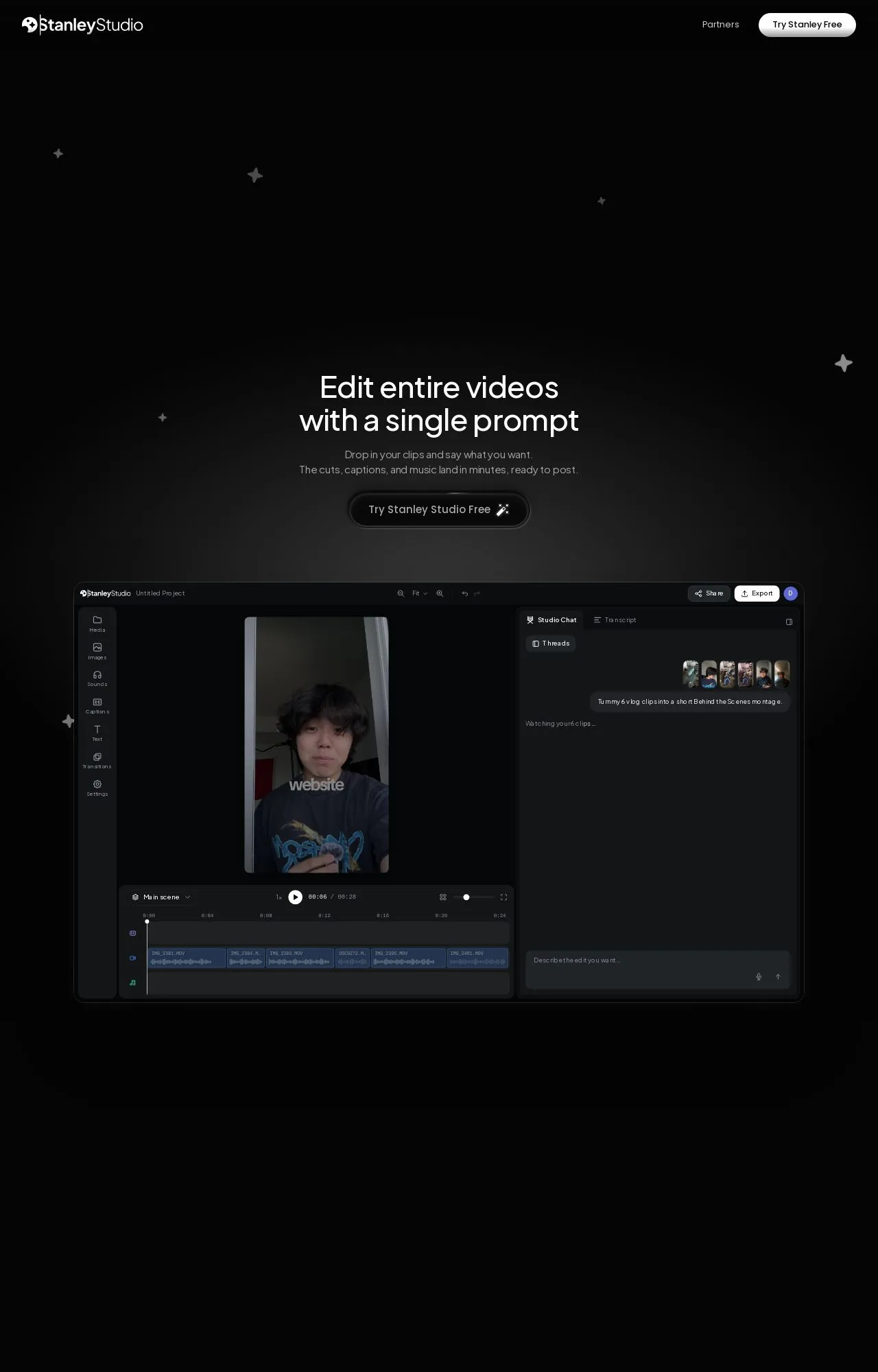Enter fullscreen with the timeline expand icon
The height and width of the screenshot is (1372, 878).
[503, 897]
